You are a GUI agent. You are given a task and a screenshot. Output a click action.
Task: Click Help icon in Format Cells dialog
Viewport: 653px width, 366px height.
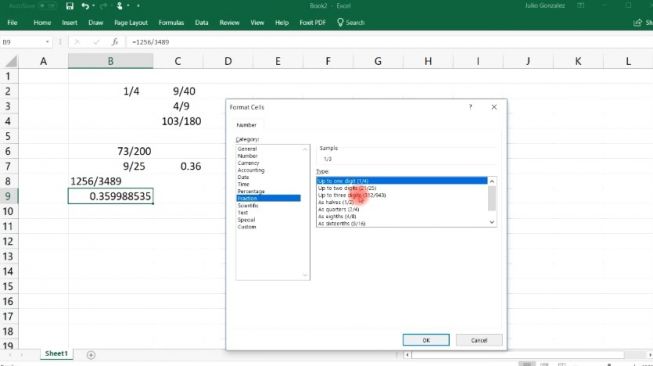point(471,107)
